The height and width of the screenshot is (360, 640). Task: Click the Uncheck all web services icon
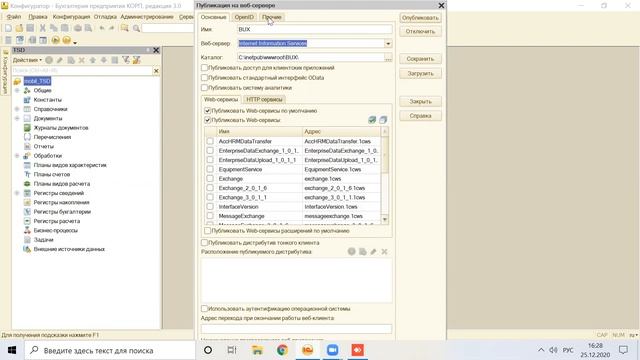pyautogui.click(x=383, y=120)
